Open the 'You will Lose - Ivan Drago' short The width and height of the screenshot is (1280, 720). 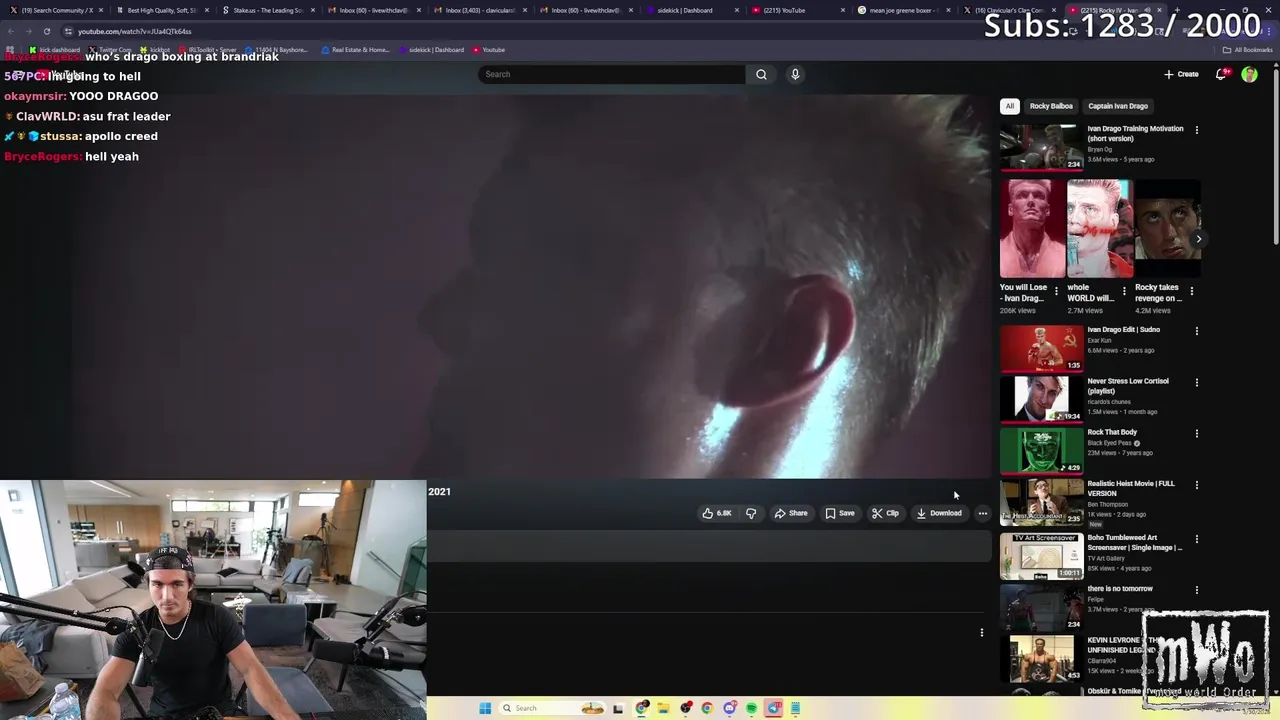(x=1032, y=228)
